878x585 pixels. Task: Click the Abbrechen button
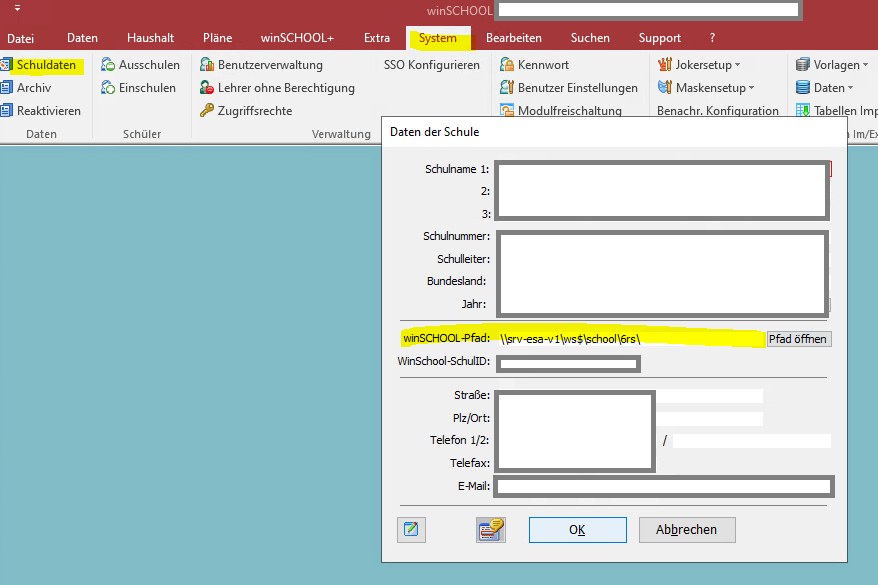(x=686, y=530)
